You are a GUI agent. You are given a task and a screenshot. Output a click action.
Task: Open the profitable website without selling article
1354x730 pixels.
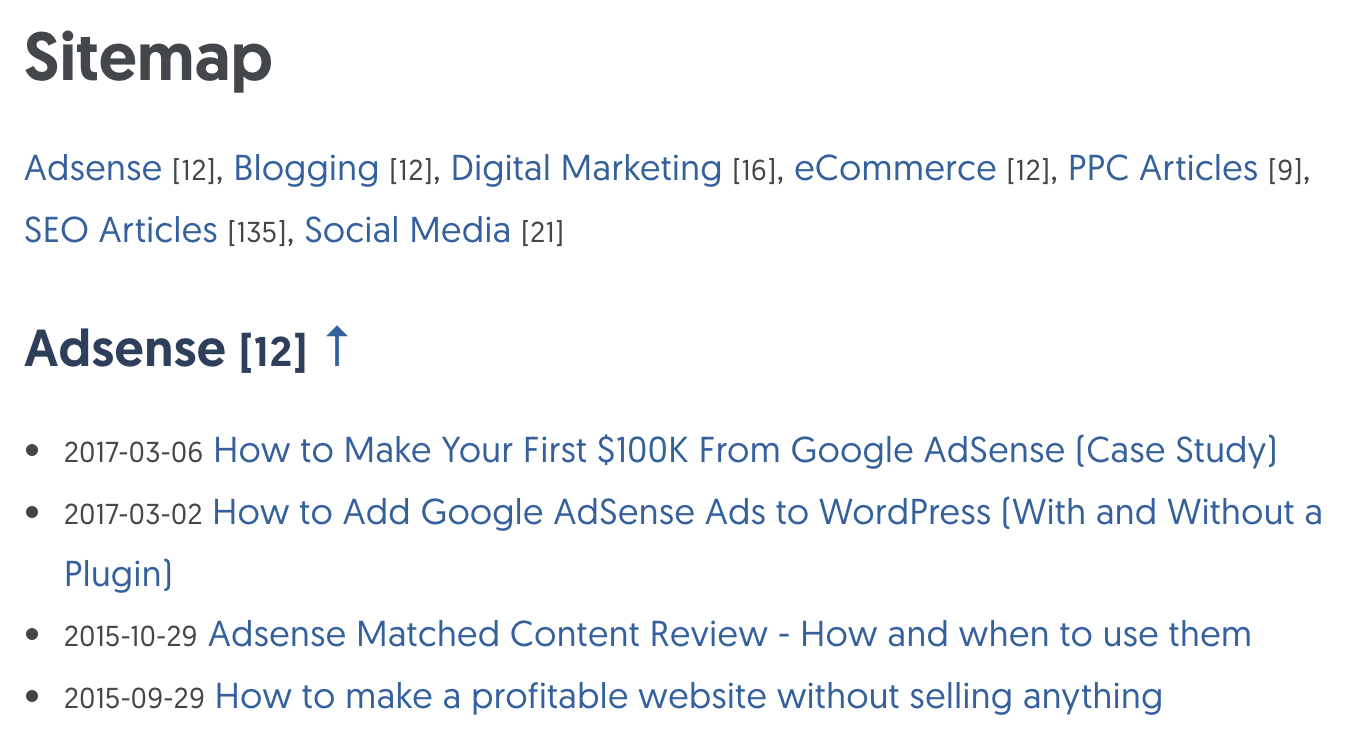click(688, 696)
